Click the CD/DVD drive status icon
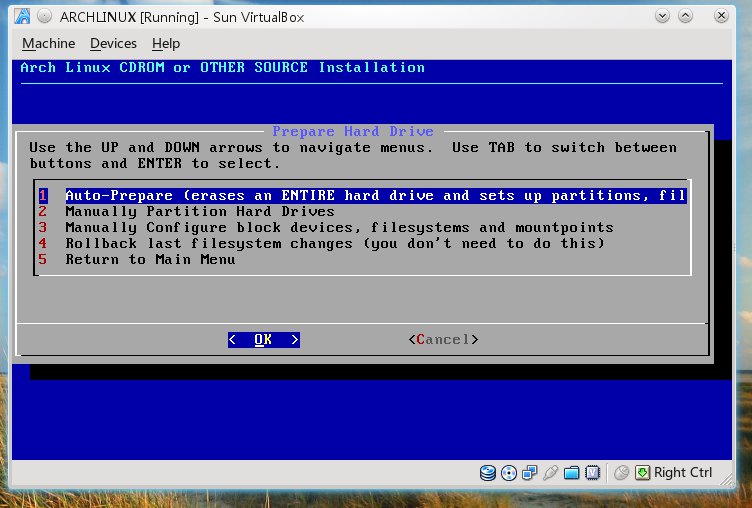 pos(508,473)
